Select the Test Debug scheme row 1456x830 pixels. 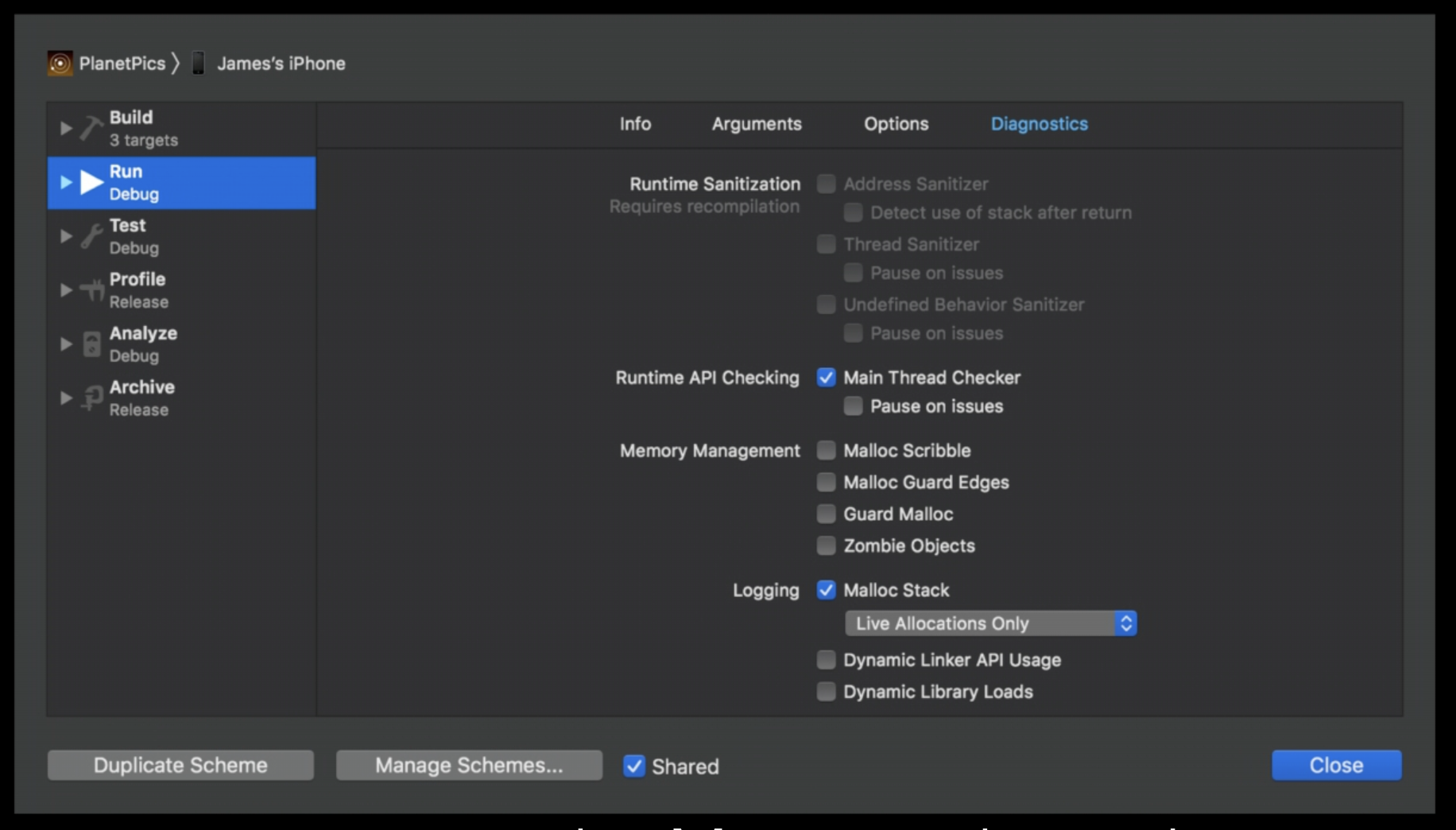click(x=181, y=236)
